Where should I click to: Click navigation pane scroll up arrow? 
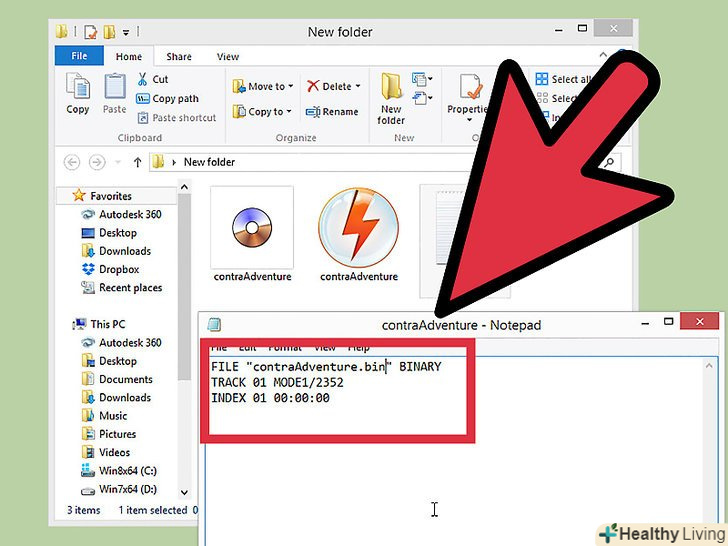184,187
